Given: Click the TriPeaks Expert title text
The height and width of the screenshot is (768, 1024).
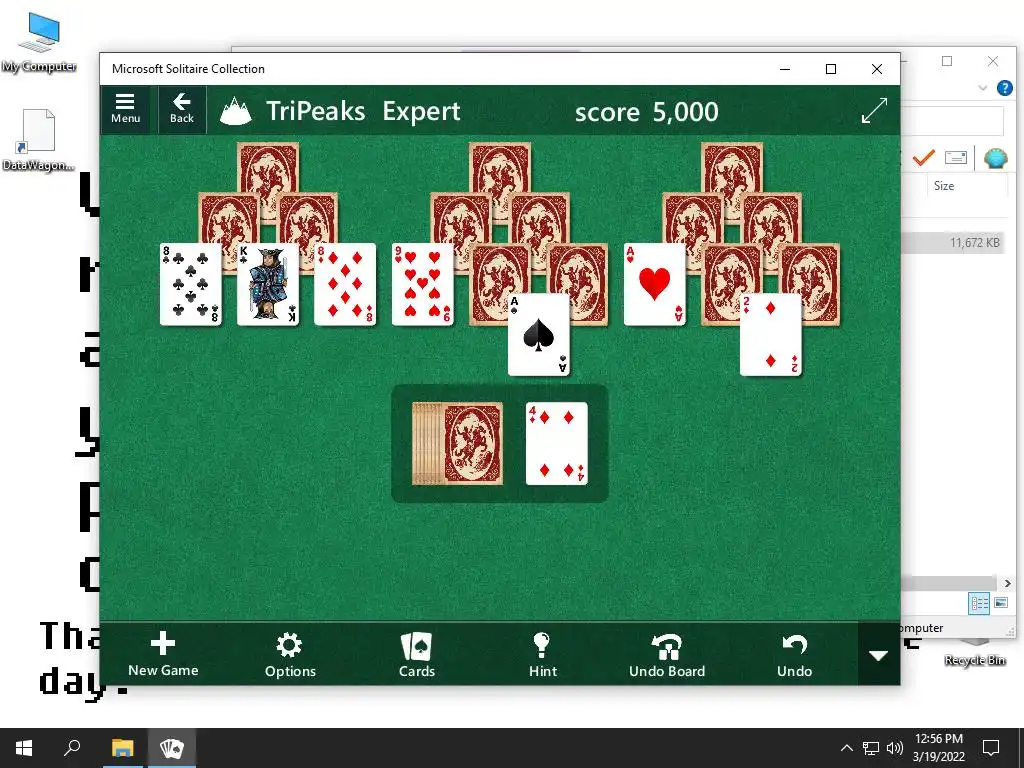Looking at the screenshot, I should pyautogui.click(x=363, y=111).
